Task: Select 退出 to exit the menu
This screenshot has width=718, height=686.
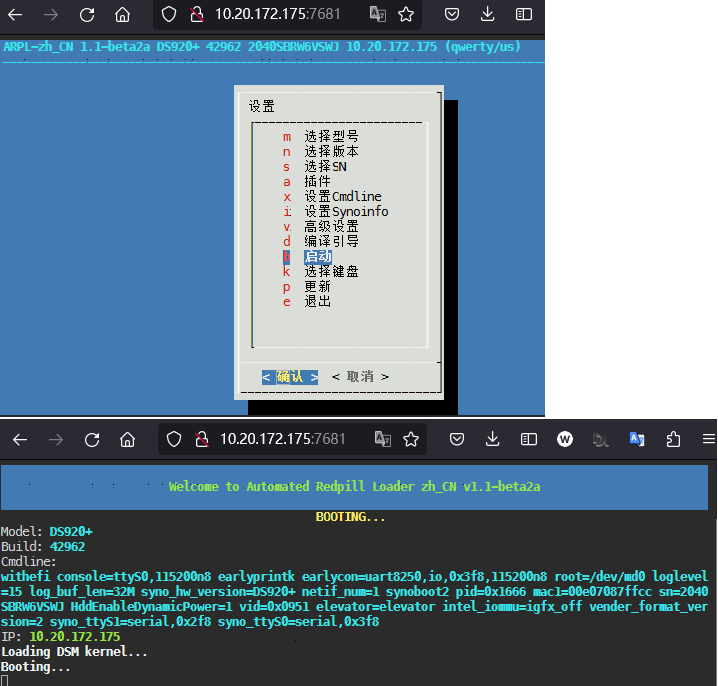Action: [317, 302]
